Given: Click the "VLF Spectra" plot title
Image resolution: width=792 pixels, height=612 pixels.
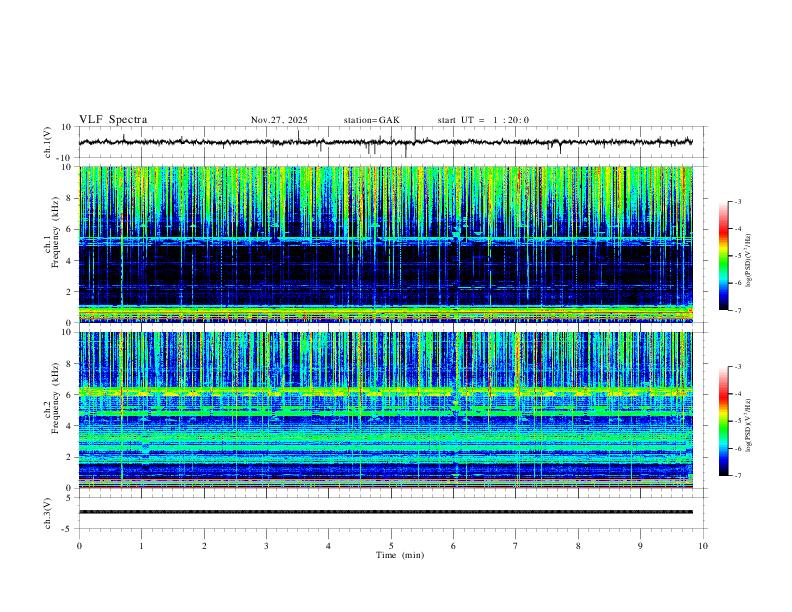Looking at the screenshot, I should pyautogui.click(x=113, y=120).
